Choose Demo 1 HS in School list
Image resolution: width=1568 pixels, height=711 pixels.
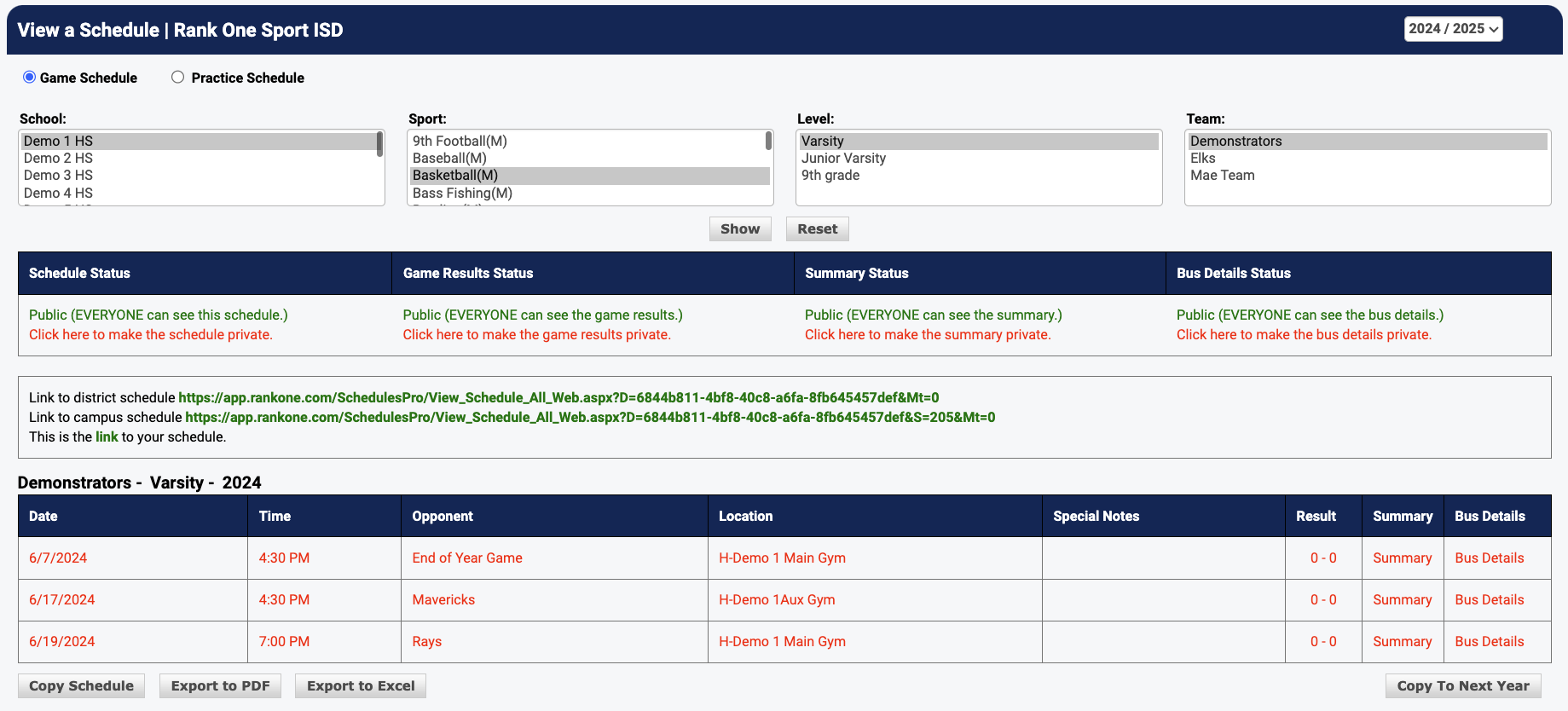[x=198, y=141]
